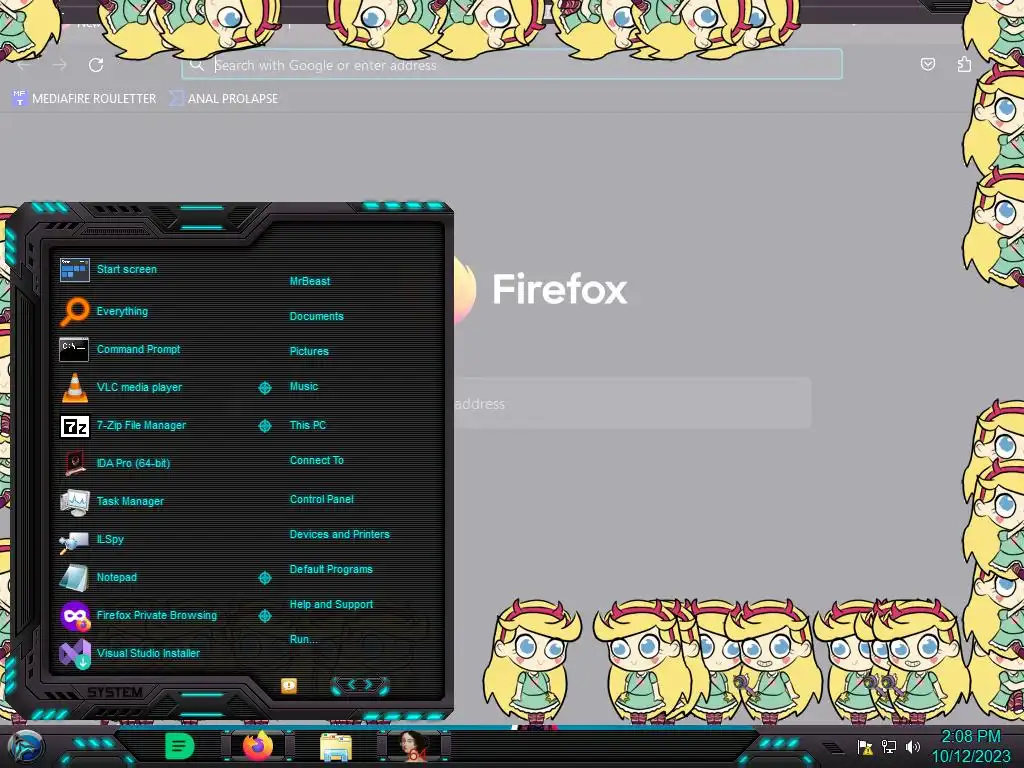Open File Explorer from the taskbar

[x=336, y=748]
